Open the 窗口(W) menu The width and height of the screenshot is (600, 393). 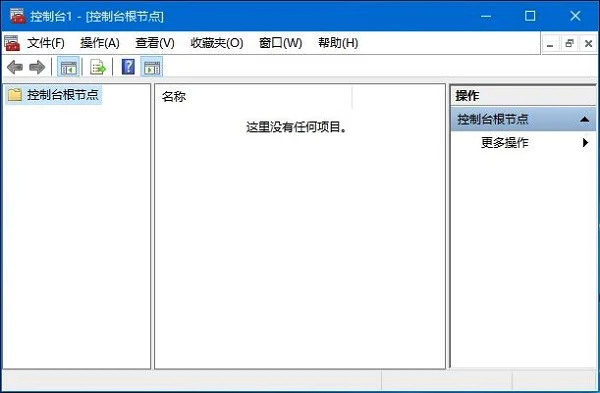(280, 43)
